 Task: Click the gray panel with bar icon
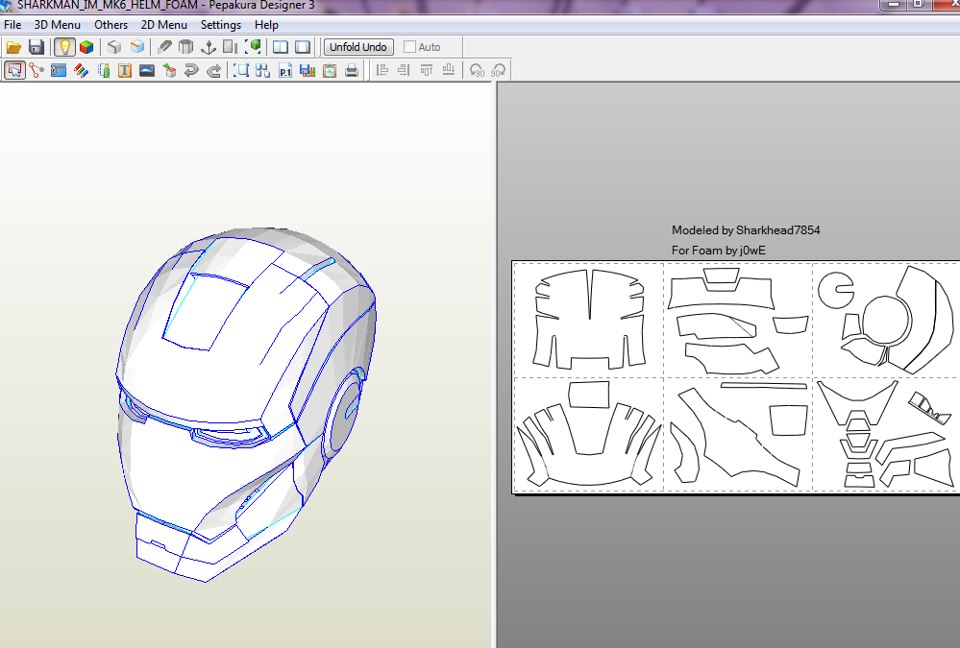pyautogui.click(x=231, y=47)
